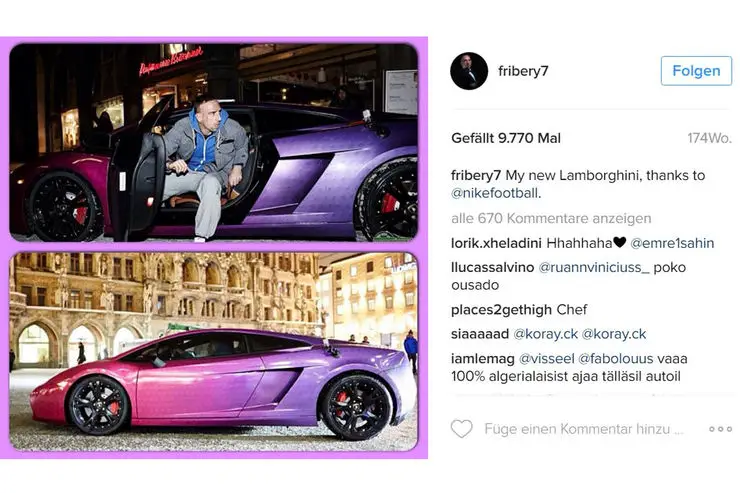Open fribery7 profile avatar picture

469,71
